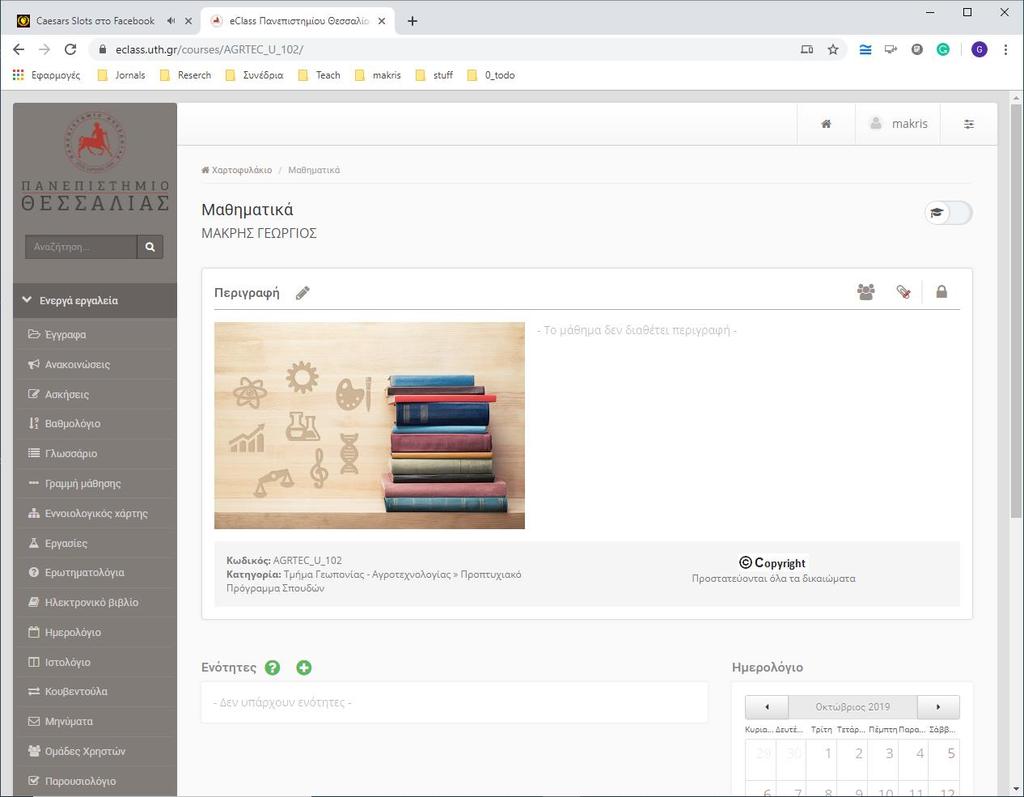Screen dimensions: 1024x797
Task: Open the 0_todo bookmark folder
Action: pos(491,75)
